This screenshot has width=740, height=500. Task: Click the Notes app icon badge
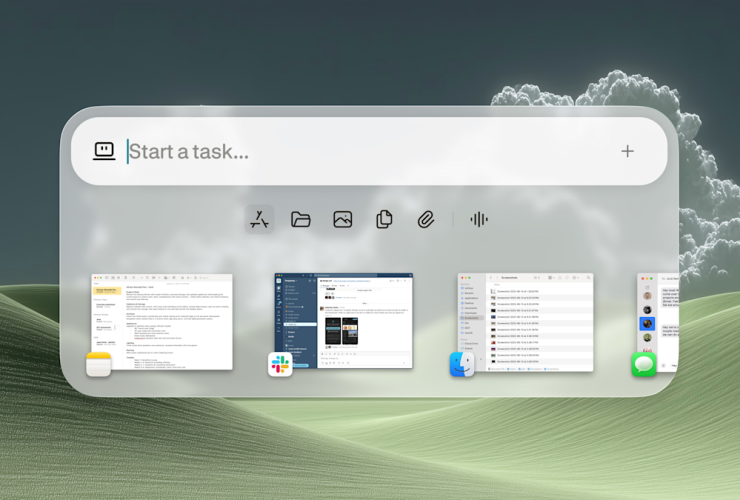[x=99, y=364]
